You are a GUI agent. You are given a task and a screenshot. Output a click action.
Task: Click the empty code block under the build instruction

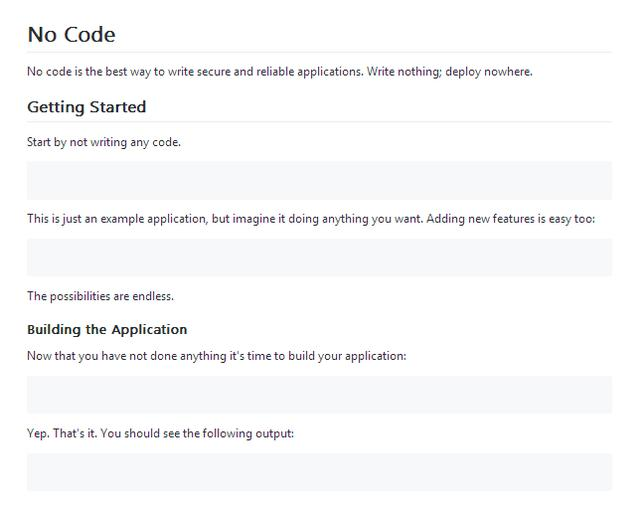[x=319, y=394]
